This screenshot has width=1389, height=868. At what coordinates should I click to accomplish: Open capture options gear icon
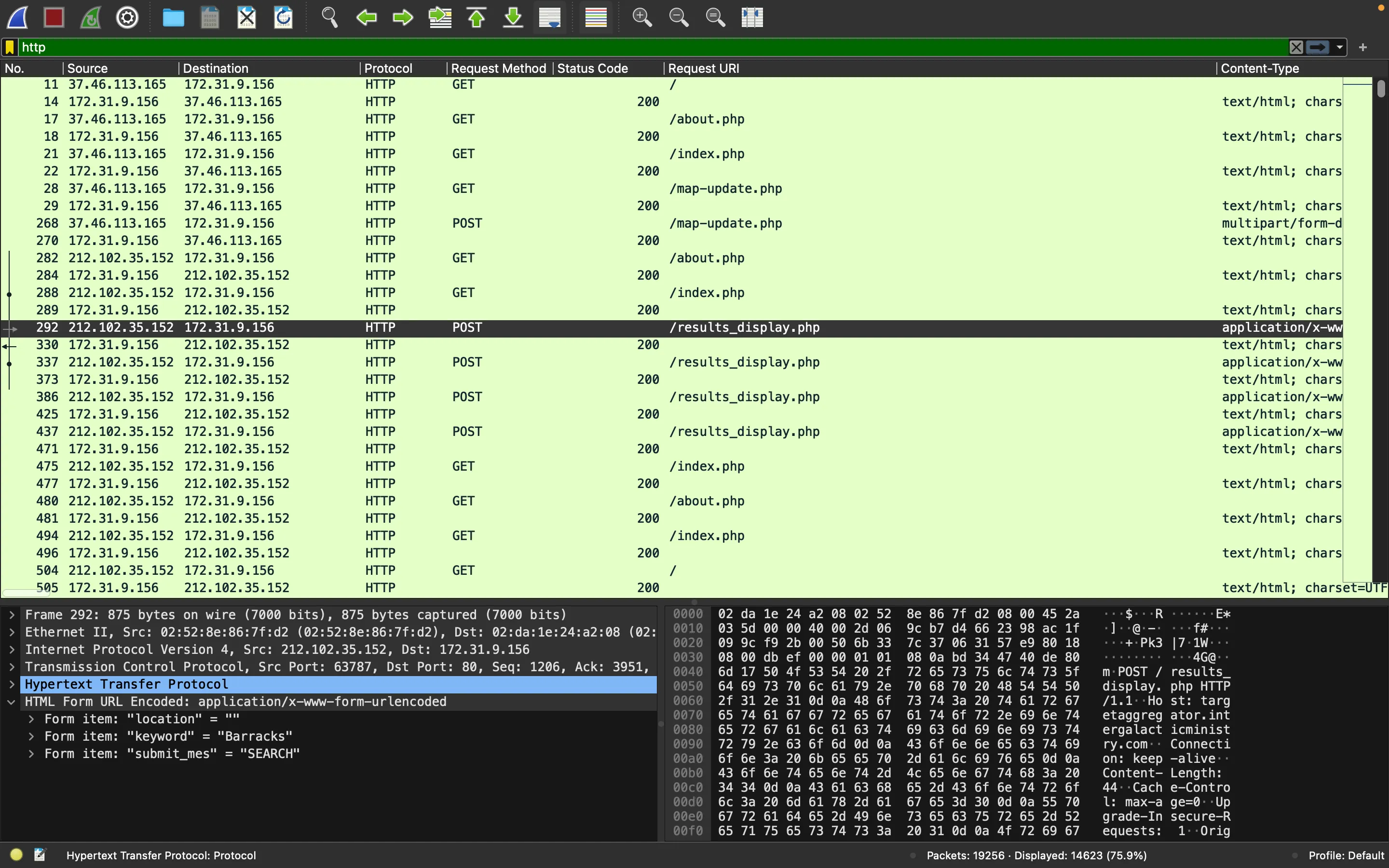pyautogui.click(x=127, y=17)
